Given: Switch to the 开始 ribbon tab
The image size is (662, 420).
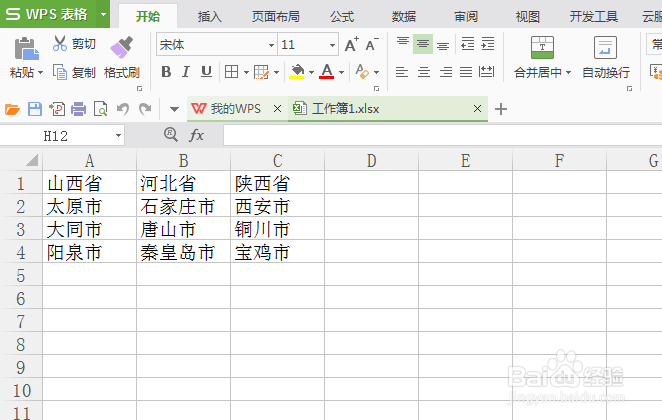Looking at the screenshot, I should pyautogui.click(x=148, y=16).
